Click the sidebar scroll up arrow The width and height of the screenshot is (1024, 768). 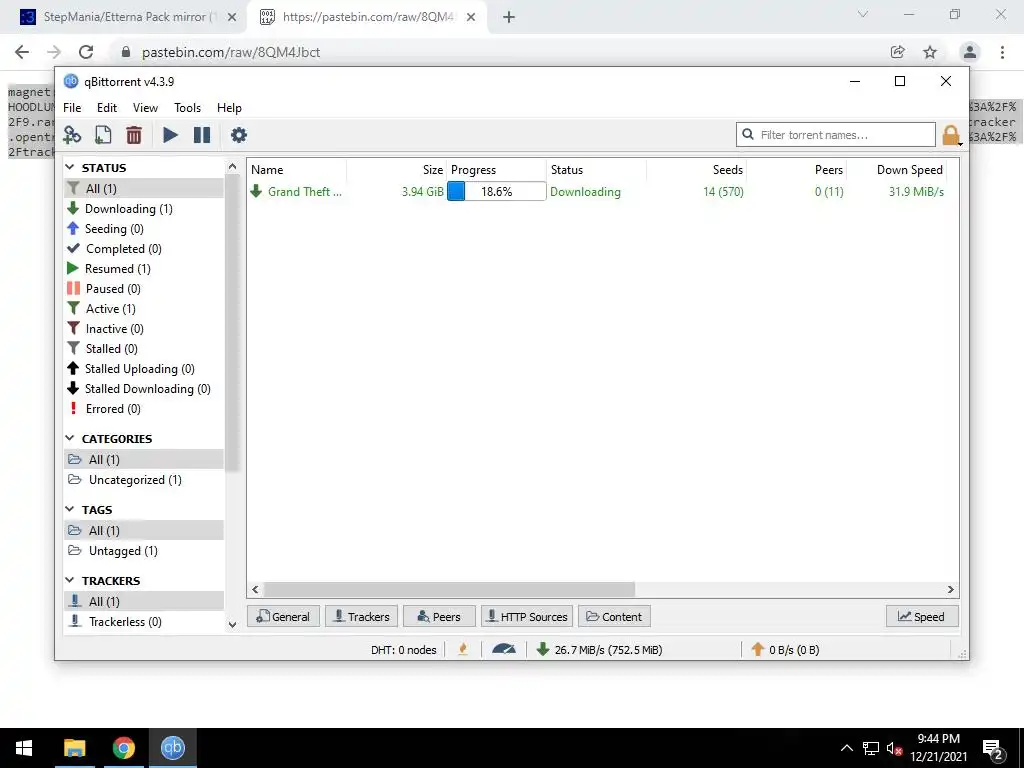pos(232,167)
